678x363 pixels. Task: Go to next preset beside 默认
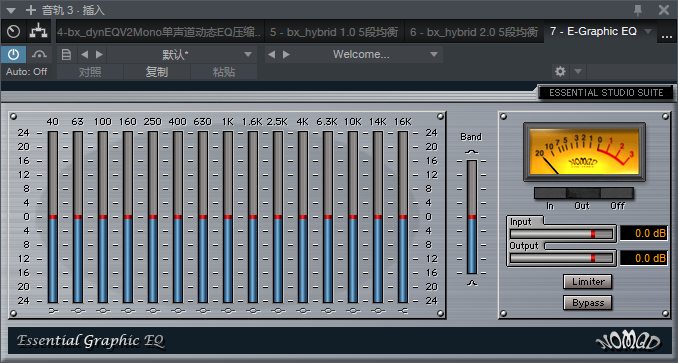click(99, 54)
